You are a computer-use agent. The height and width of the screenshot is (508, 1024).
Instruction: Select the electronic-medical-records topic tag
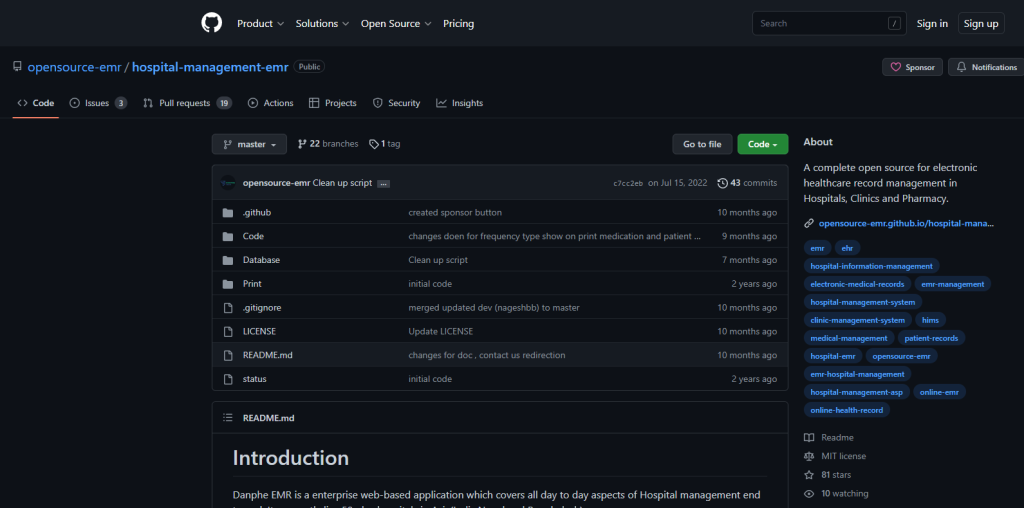point(857,284)
